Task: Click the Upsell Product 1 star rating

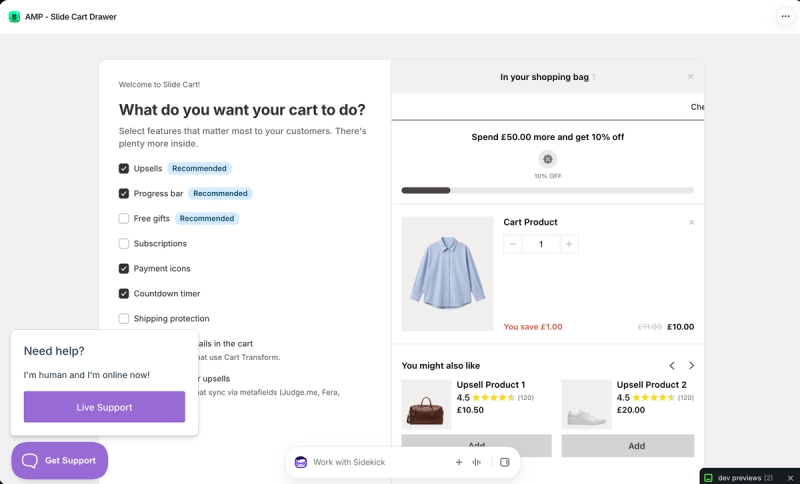Action: [493, 397]
